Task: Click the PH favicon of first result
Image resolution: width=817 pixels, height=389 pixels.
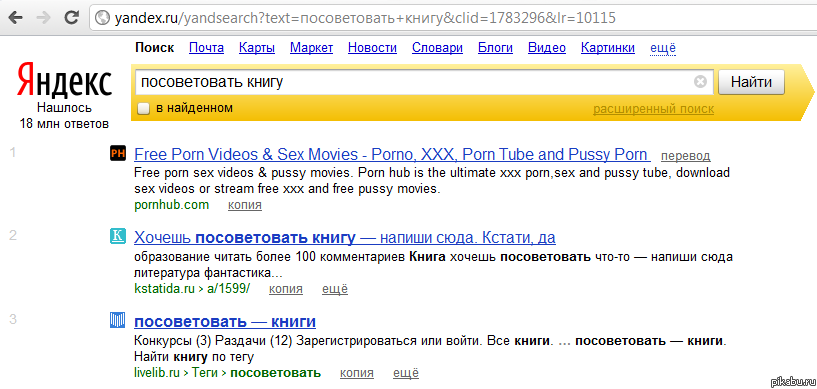Action: coord(118,154)
